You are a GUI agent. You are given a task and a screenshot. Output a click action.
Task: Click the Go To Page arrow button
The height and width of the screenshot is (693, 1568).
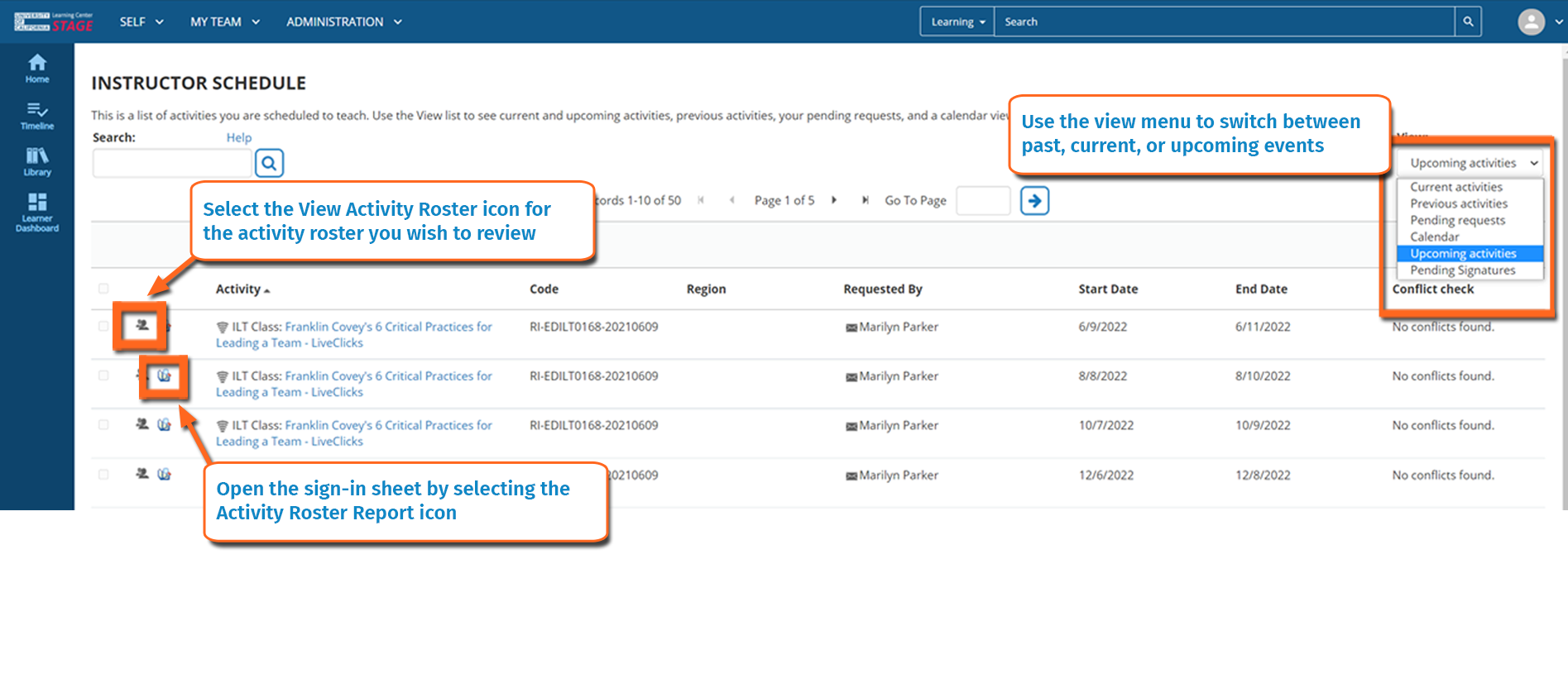coord(1034,201)
